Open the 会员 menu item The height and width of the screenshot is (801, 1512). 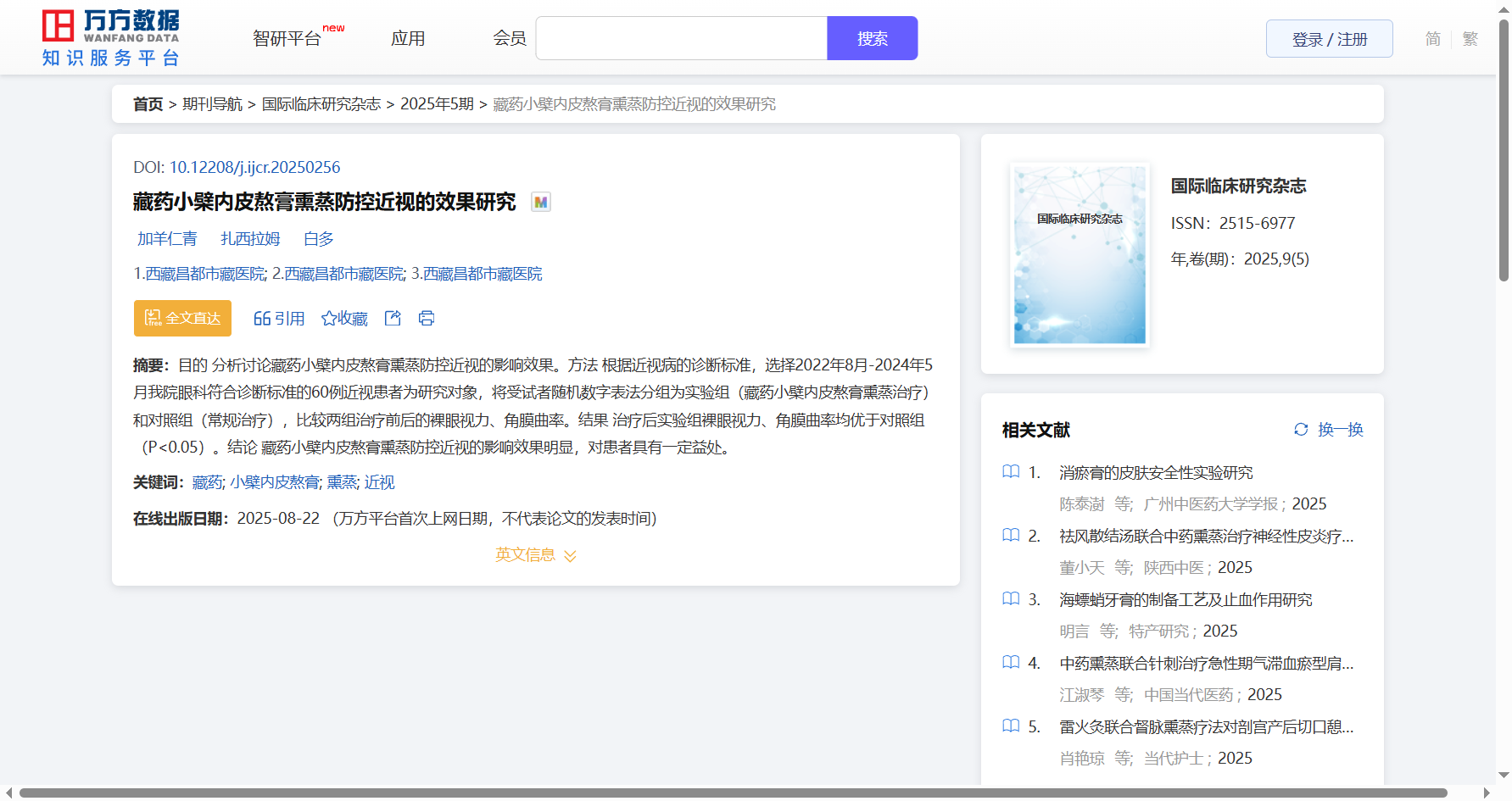pos(510,39)
